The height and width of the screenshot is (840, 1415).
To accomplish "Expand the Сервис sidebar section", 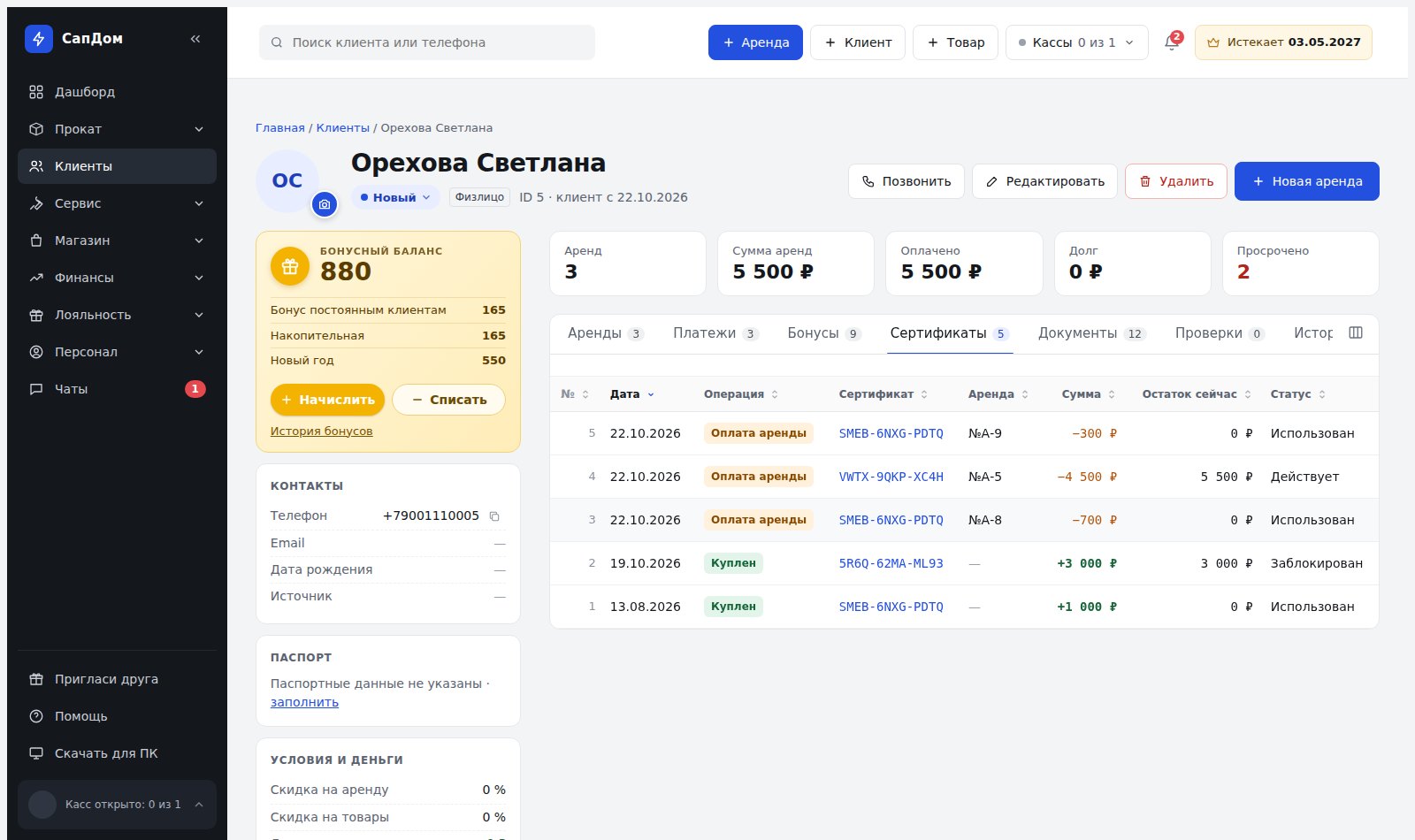I will click(x=117, y=203).
